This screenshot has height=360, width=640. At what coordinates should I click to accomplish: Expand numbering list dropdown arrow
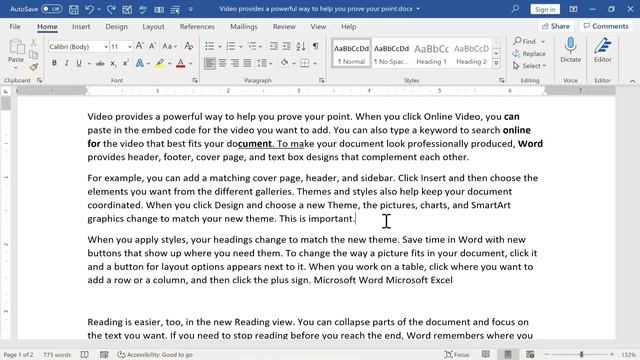click(241, 47)
